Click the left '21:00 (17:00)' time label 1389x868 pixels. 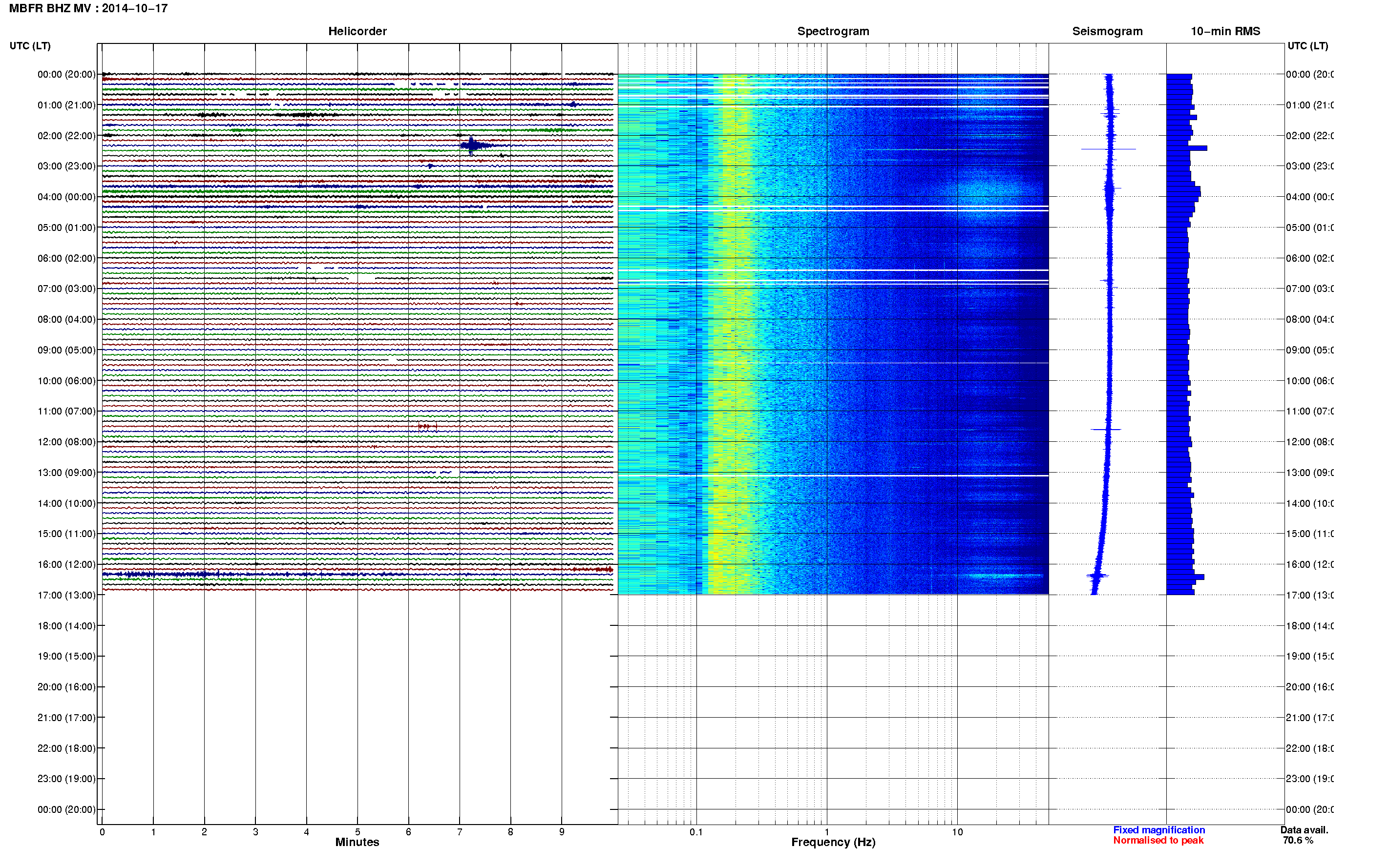click(66, 718)
